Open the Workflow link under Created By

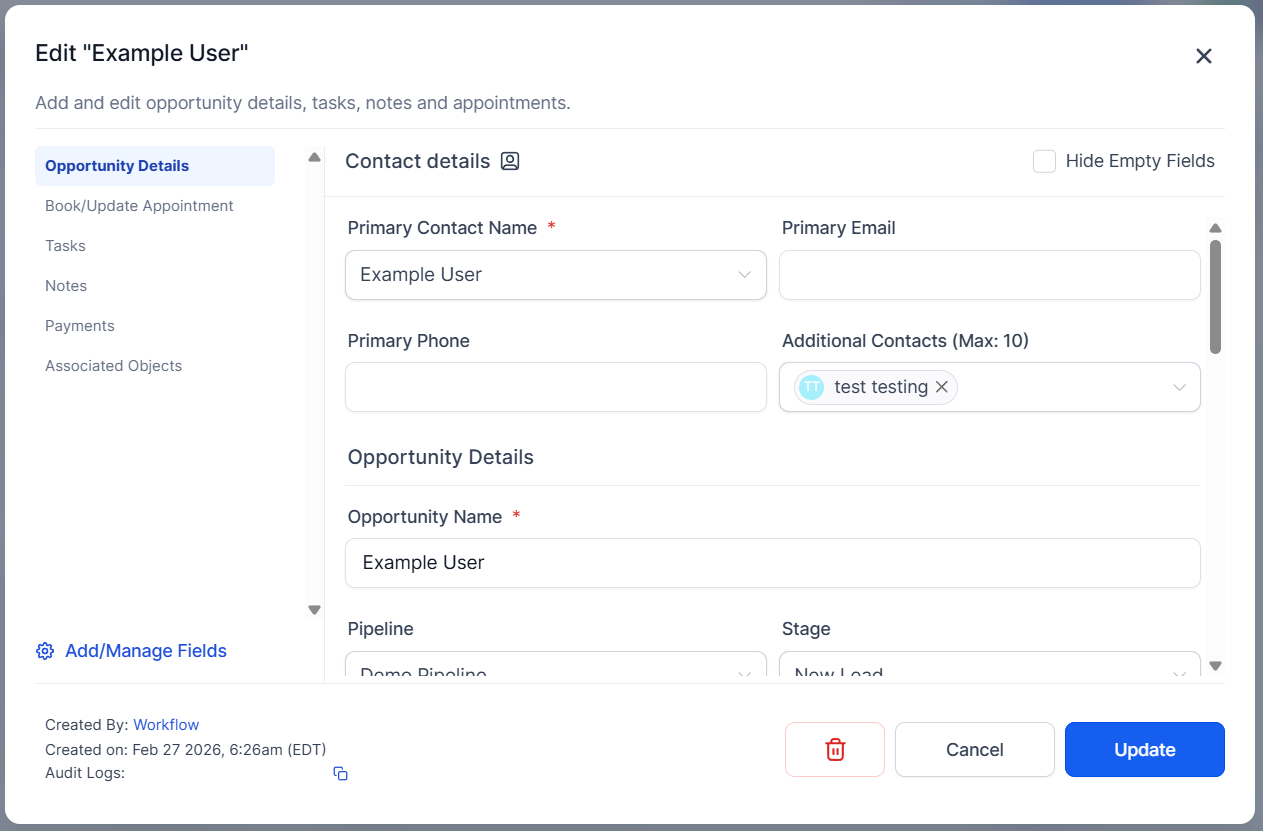click(x=166, y=725)
